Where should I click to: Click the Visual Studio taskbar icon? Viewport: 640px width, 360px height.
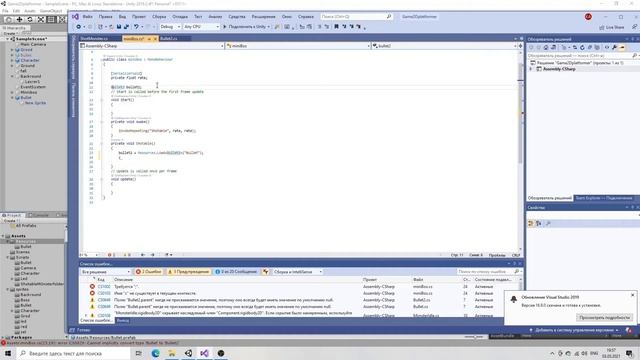pos(204,353)
